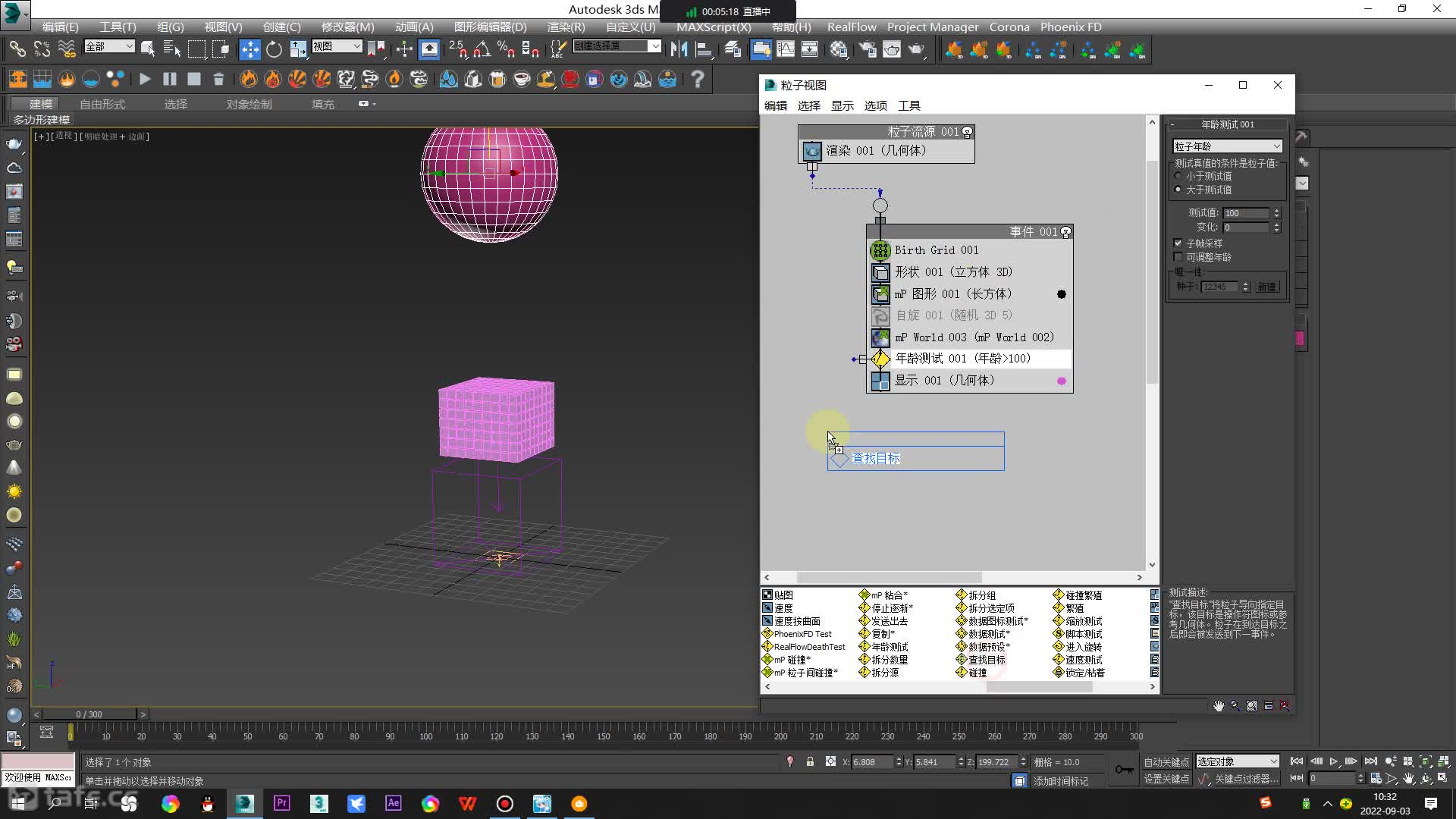Click the 多边形建模 ribbon panel label
Viewport: 1456px width, 819px height.
pyautogui.click(x=42, y=120)
